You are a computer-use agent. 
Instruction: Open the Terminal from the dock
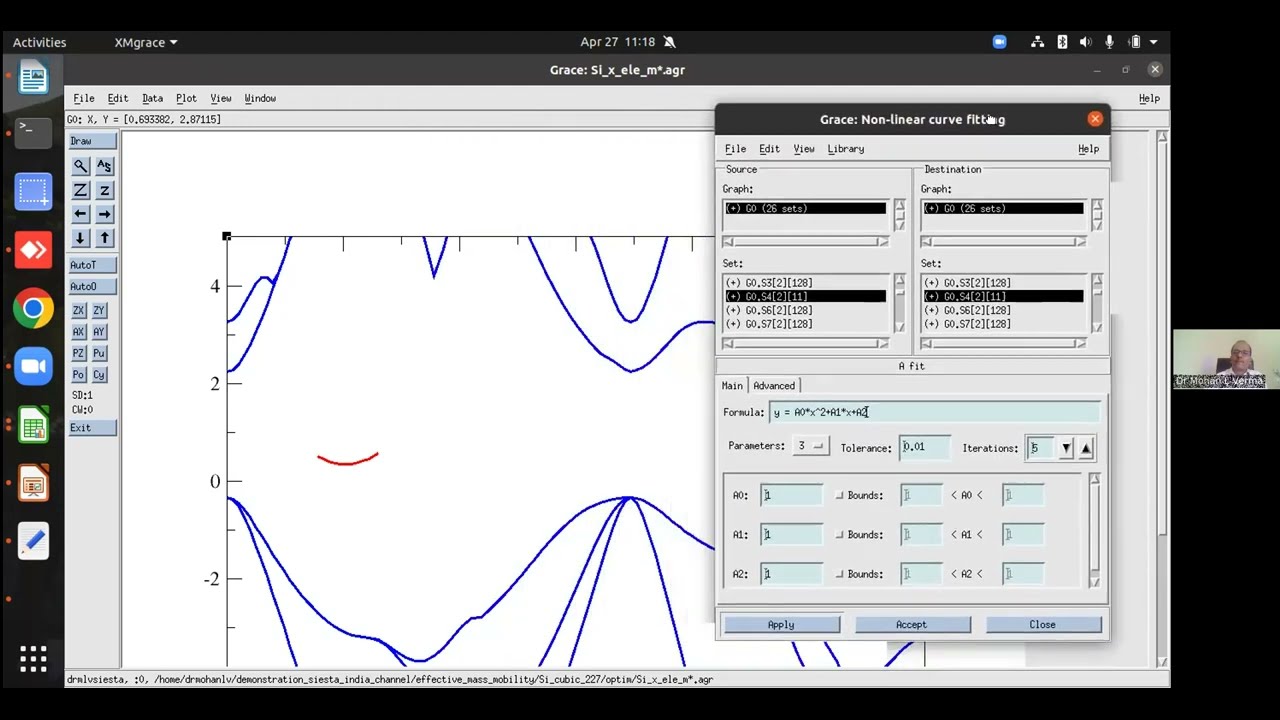(x=33, y=132)
